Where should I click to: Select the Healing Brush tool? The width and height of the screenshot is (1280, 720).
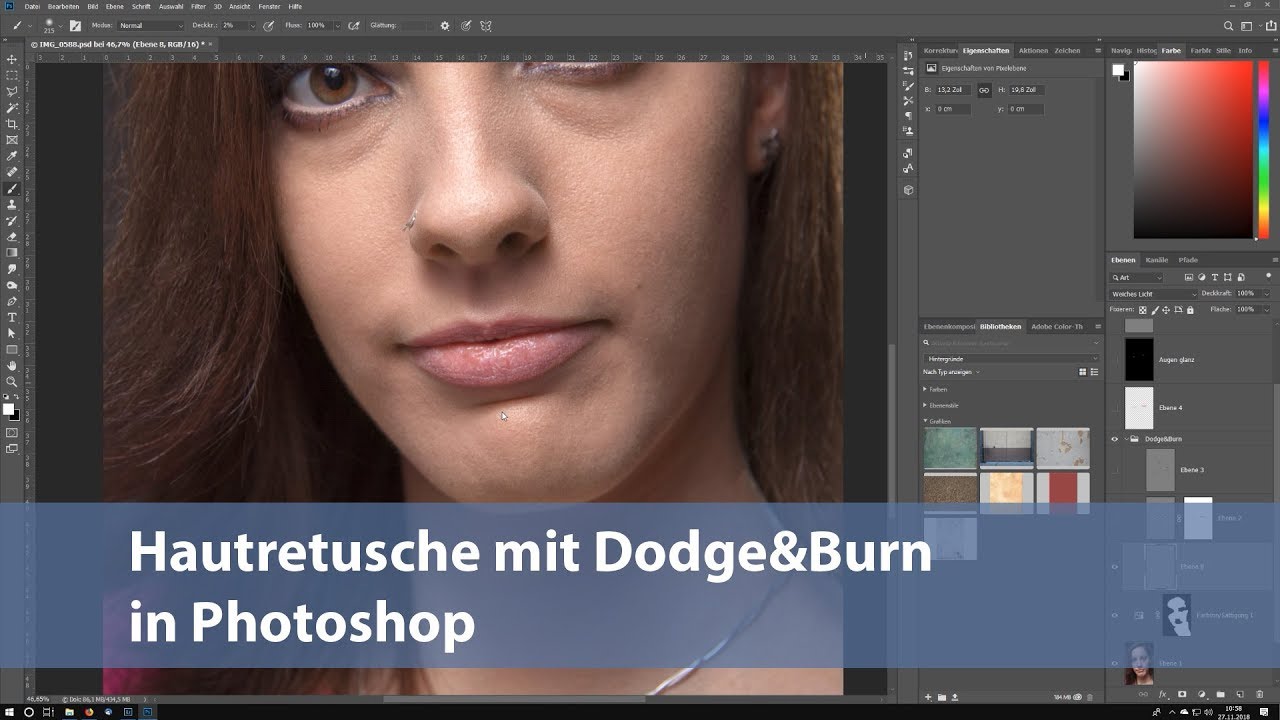(12, 172)
